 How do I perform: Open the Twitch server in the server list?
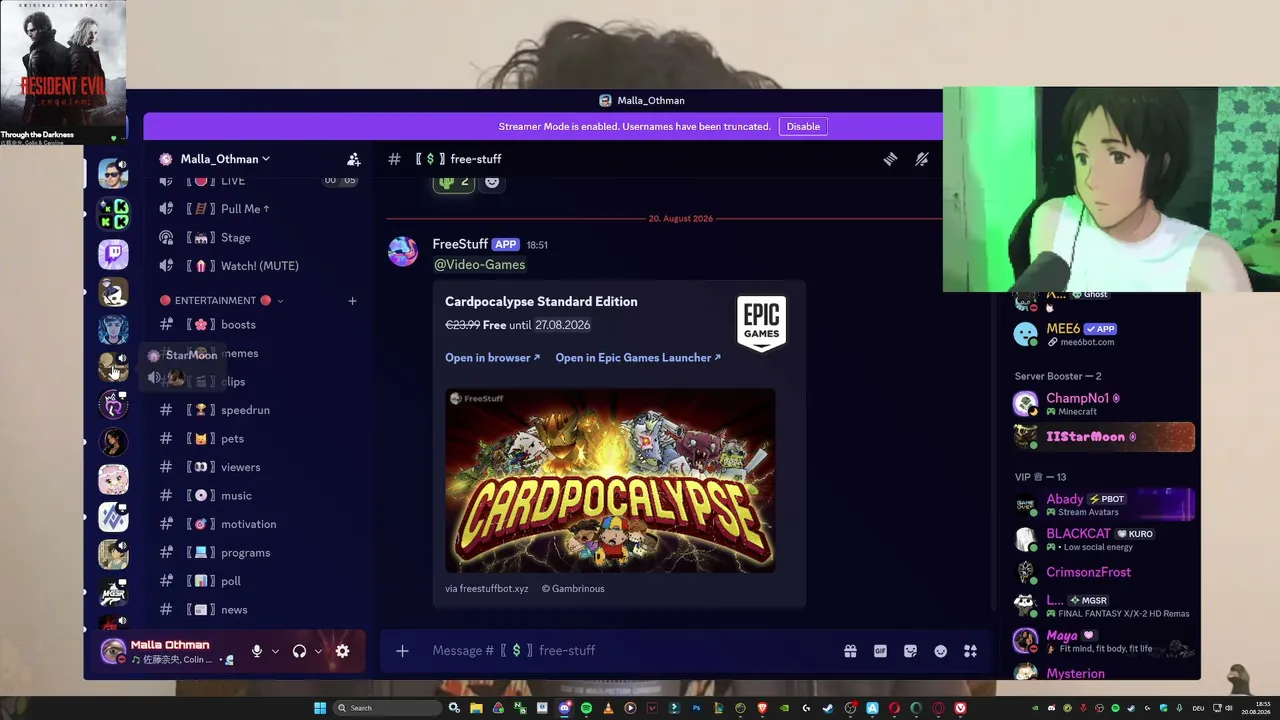point(113,254)
